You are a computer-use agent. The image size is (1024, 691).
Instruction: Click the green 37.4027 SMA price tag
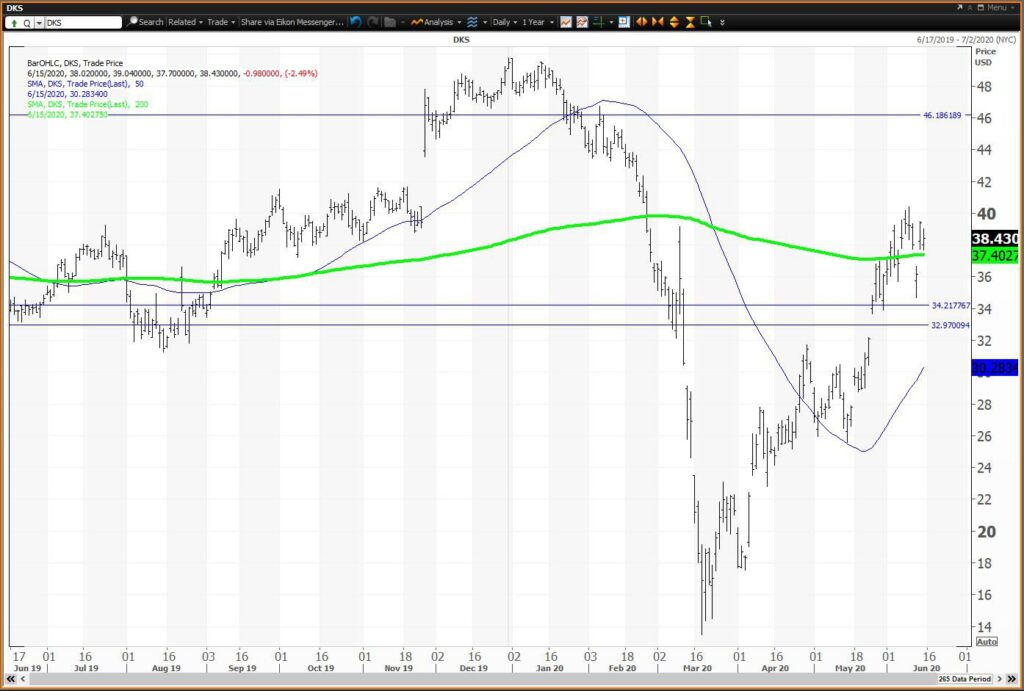click(x=995, y=255)
